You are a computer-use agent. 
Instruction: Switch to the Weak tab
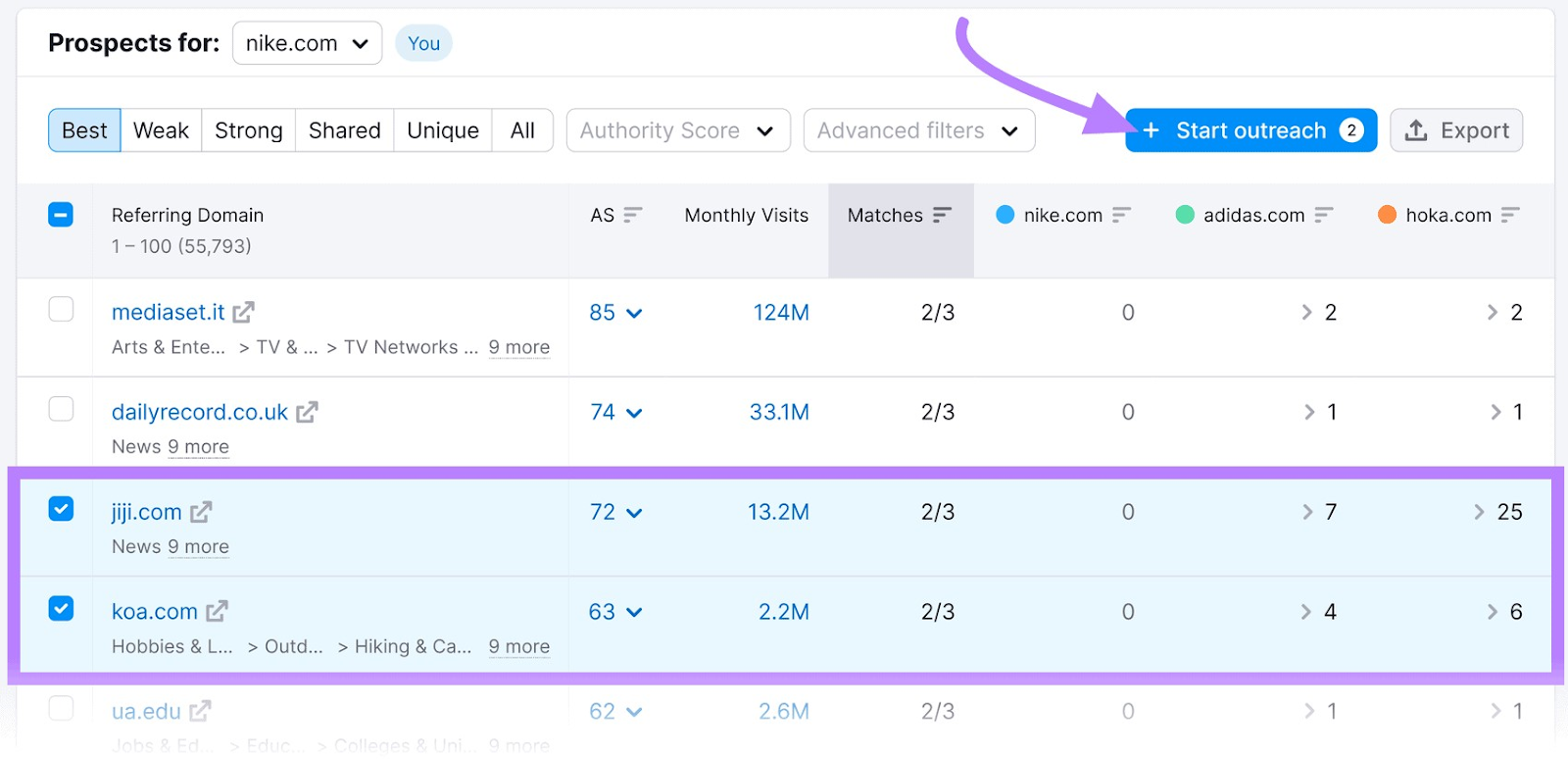161,130
